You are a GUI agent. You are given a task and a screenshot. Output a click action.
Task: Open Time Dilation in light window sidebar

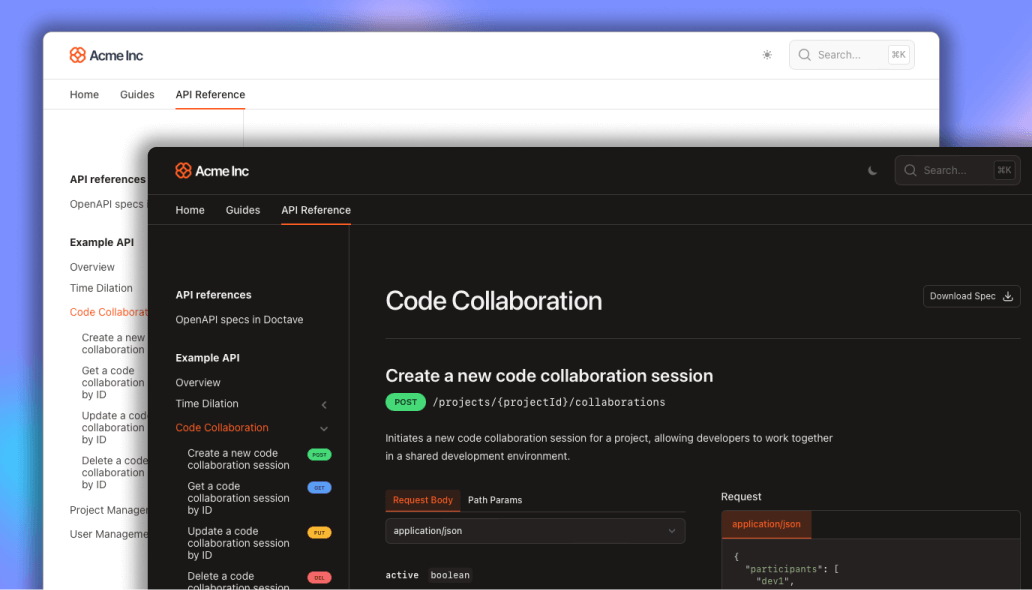click(101, 288)
